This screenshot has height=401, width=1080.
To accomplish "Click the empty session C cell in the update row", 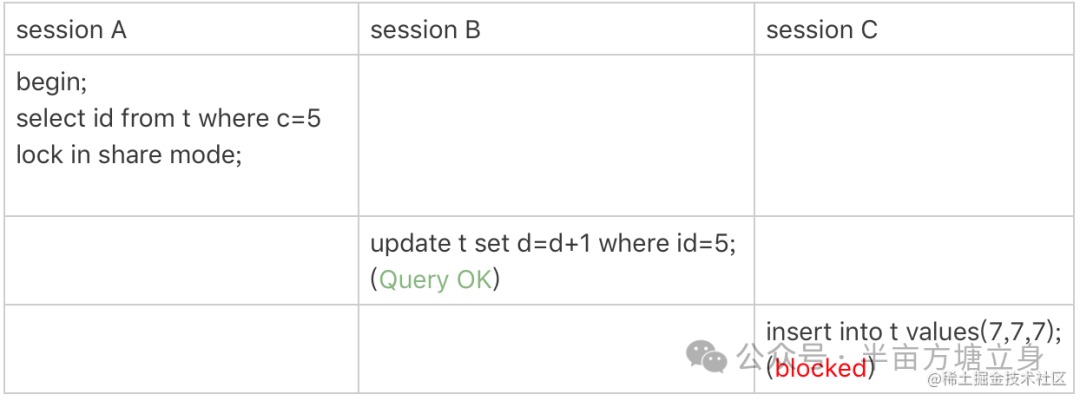I will [x=914, y=260].
